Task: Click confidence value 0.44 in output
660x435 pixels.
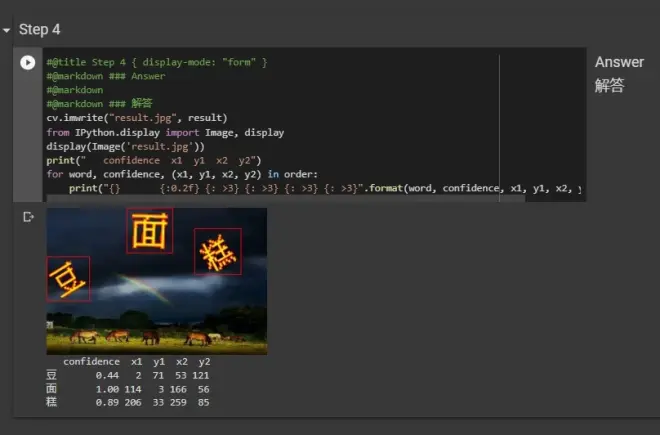Action: pos(107,376)
